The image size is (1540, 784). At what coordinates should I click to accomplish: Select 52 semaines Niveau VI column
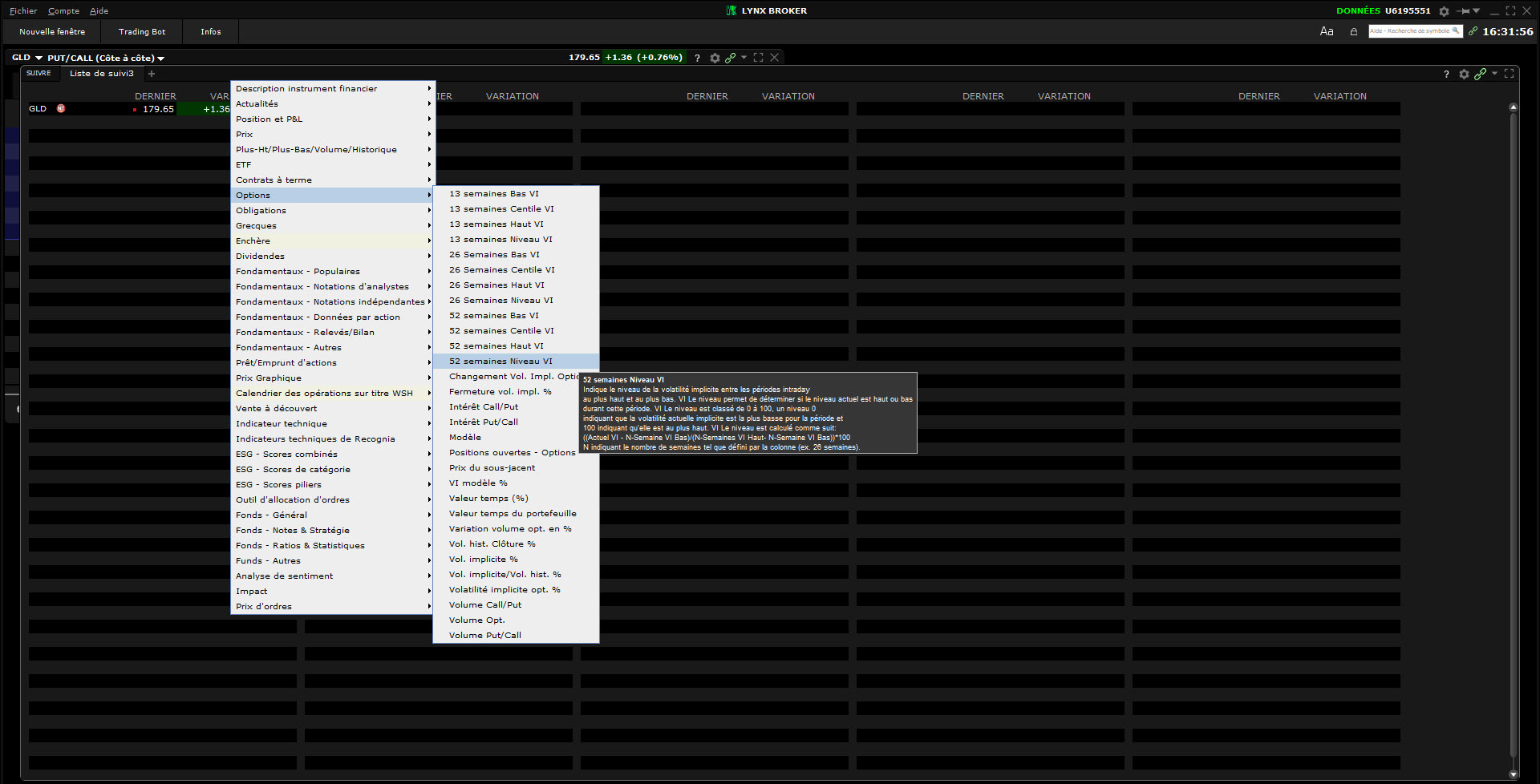[x=516, y=362]
